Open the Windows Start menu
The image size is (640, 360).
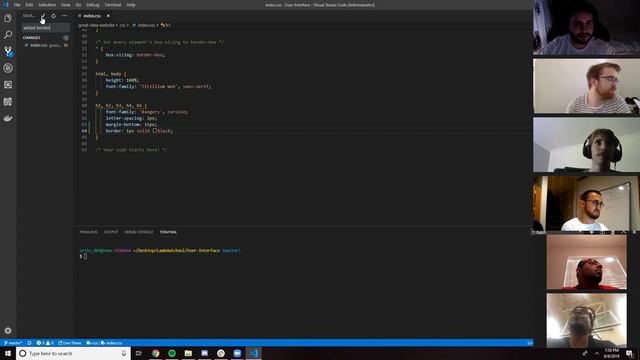pos(8,353)
